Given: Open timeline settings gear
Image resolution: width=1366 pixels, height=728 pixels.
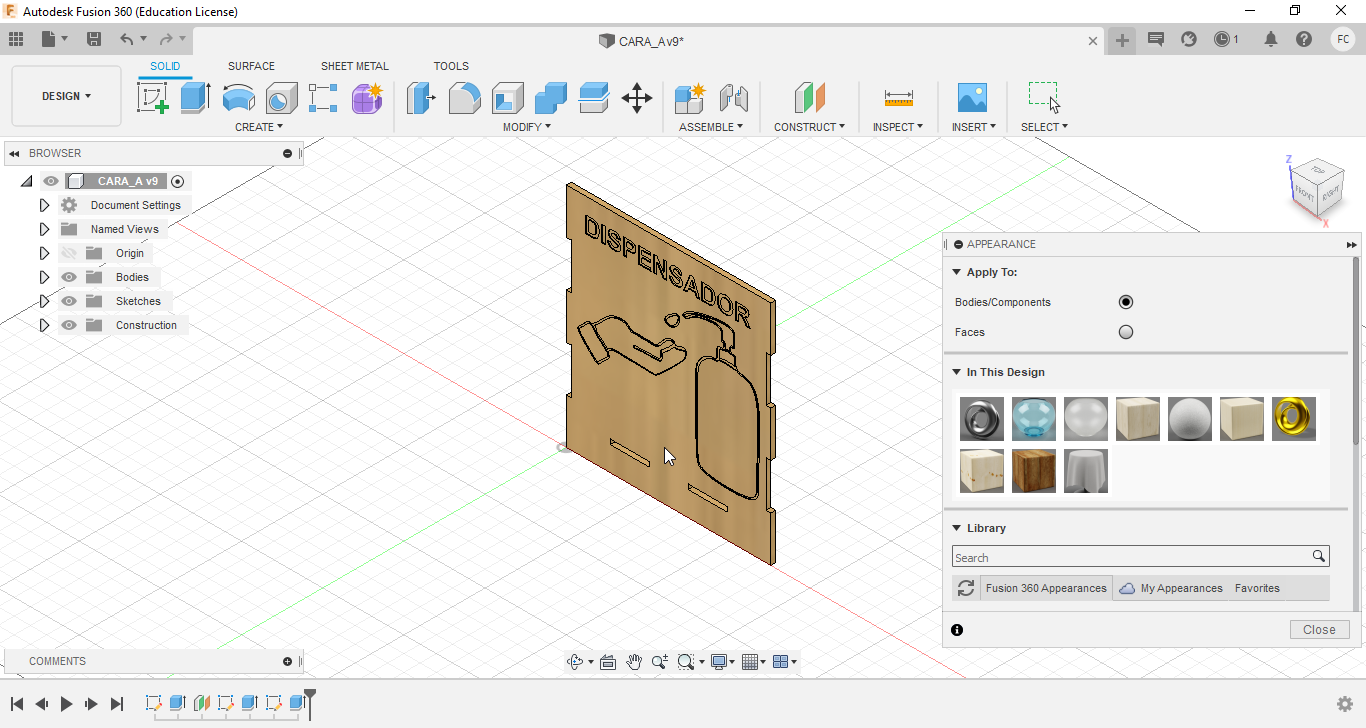Looking at the screenshot, I should pos(1345,704).
